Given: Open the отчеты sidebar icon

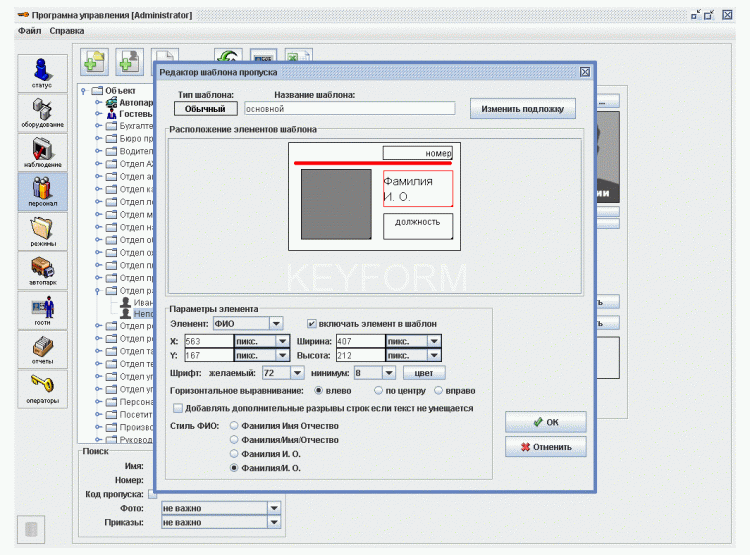Looking at the screenshot, I should click(x=42, y=349).
